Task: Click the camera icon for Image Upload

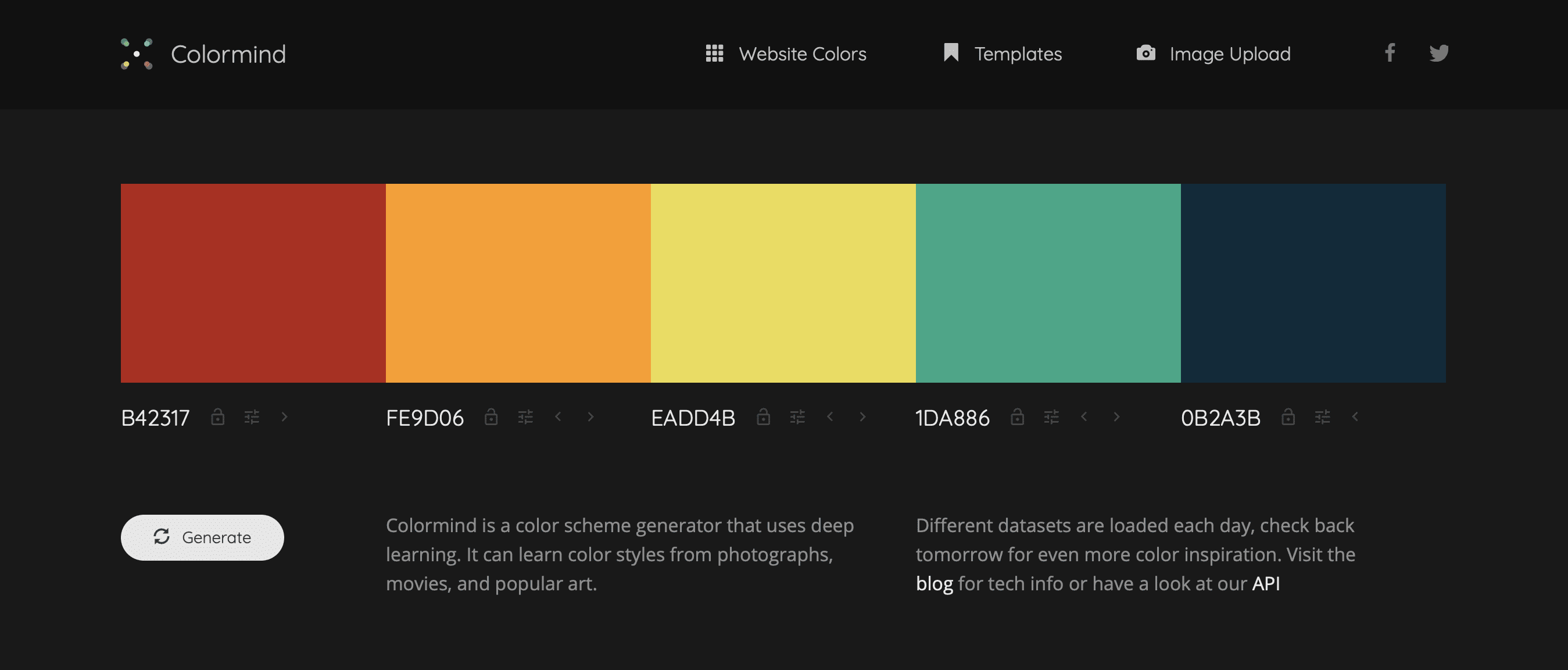Action: [1145, 53]
